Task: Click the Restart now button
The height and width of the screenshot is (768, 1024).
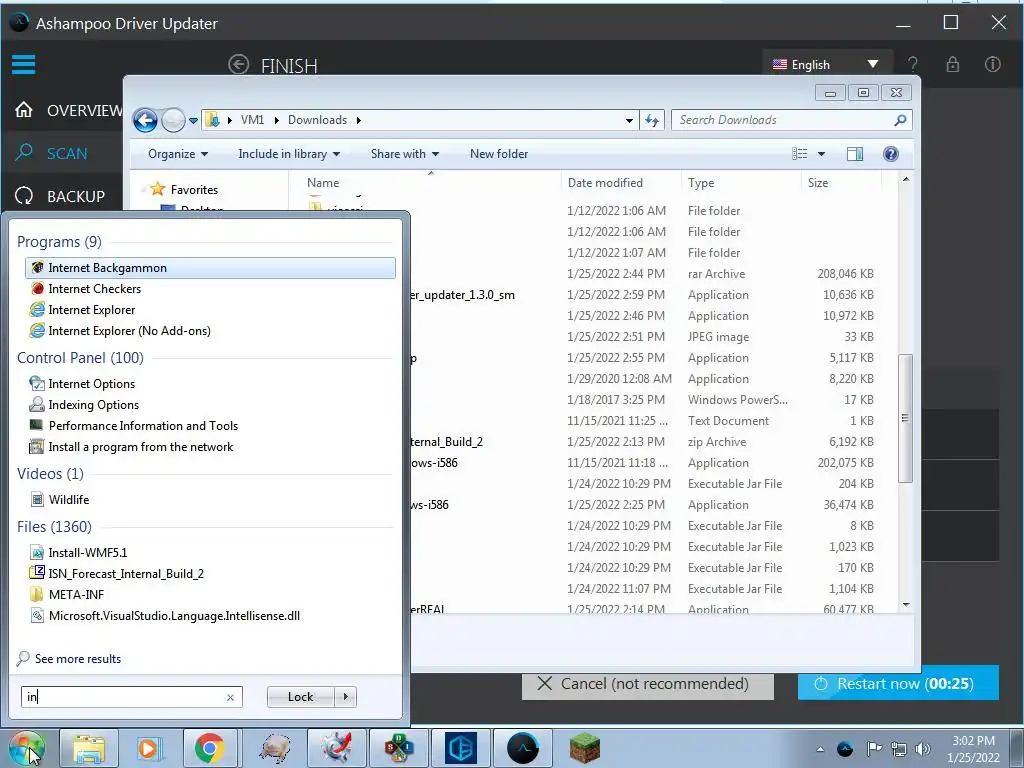Action: [898, 683]
